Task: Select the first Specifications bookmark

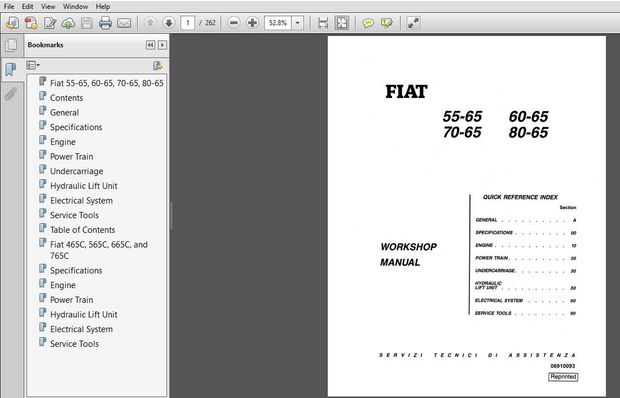Action: [x=76, y=127]
